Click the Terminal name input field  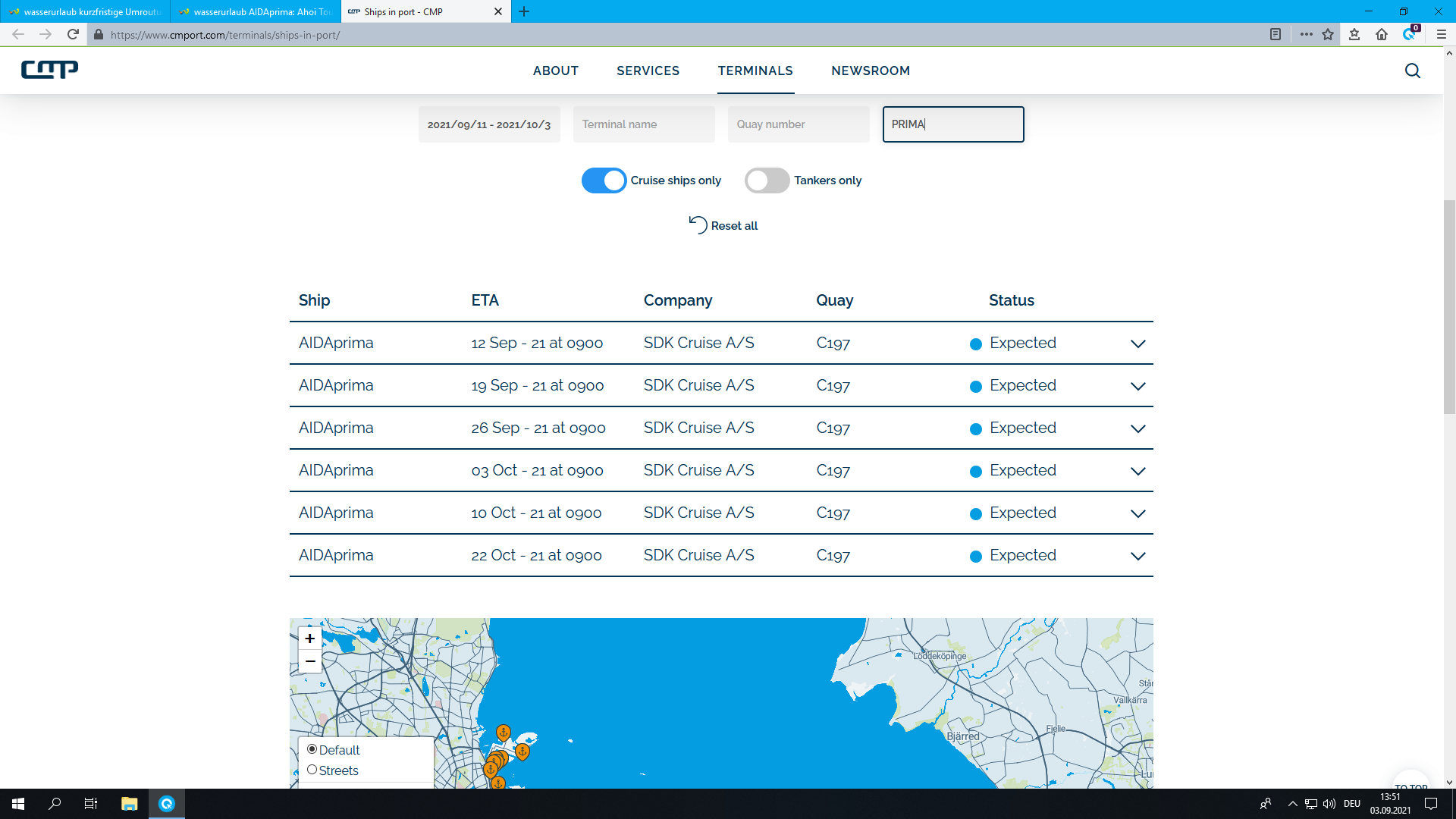pos(644,124)
